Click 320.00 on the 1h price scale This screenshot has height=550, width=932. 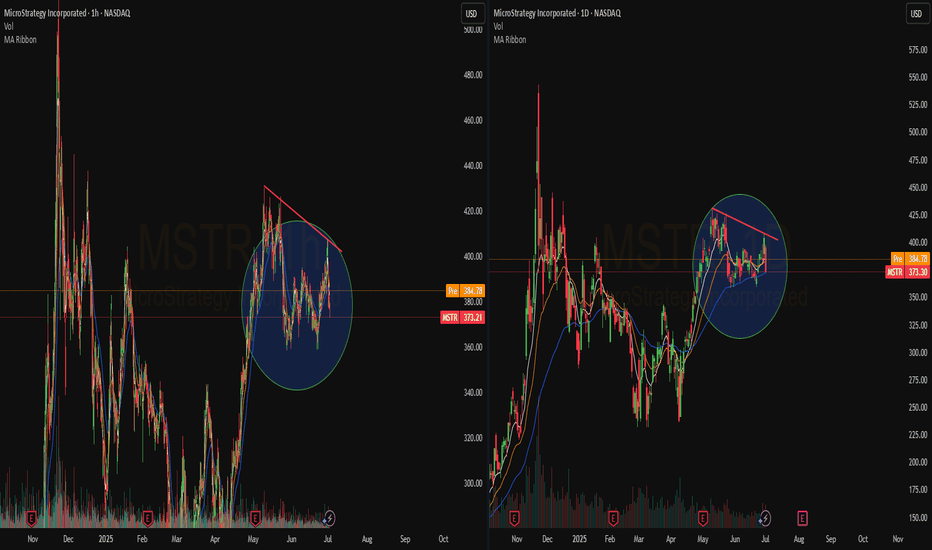click(473, 438)
